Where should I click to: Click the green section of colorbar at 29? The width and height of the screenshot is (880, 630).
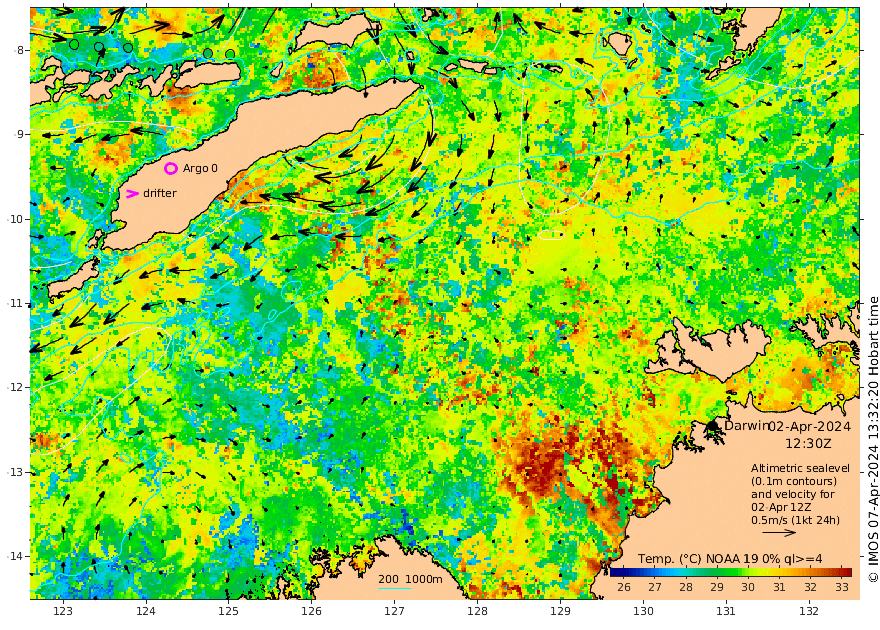pyautogui.click(x=717, y=572)
